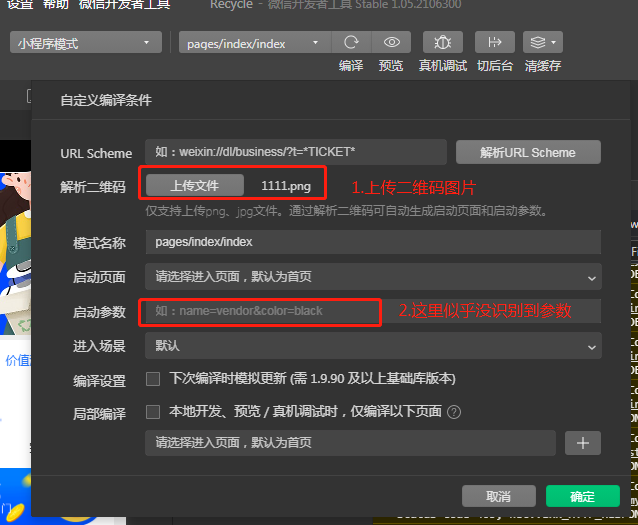Screen dimensions: 638x525
Task: Click the compile refresh icon
Action: 351,42
